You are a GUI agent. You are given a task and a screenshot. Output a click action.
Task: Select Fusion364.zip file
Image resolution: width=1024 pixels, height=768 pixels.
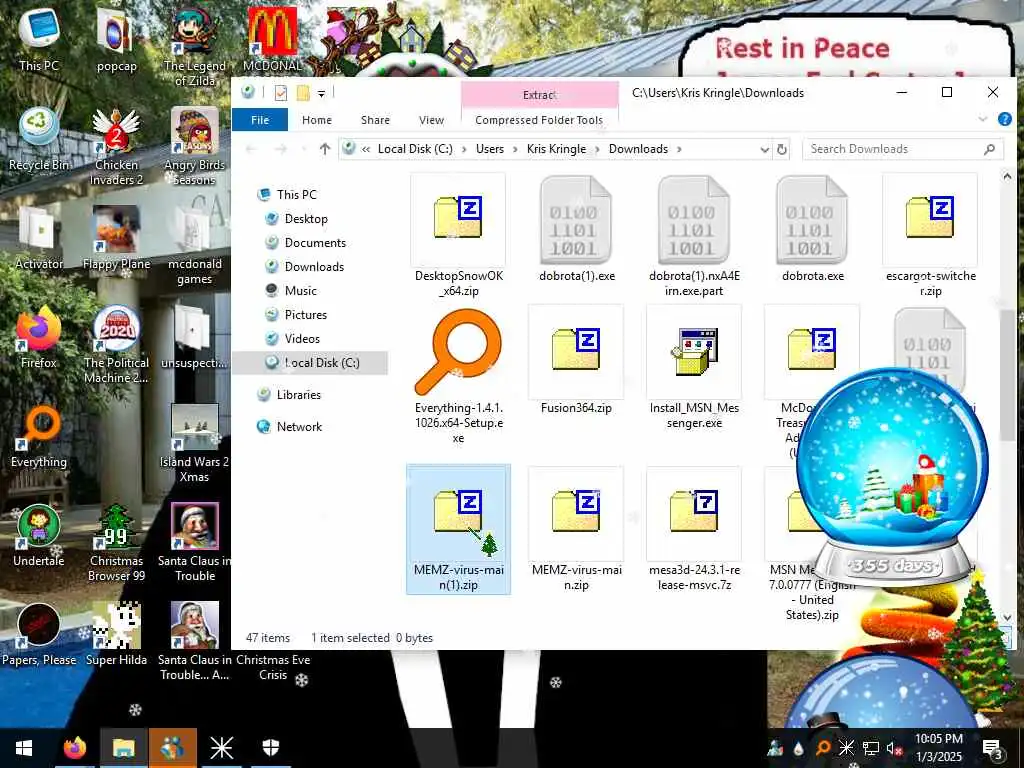click(577, 360)
